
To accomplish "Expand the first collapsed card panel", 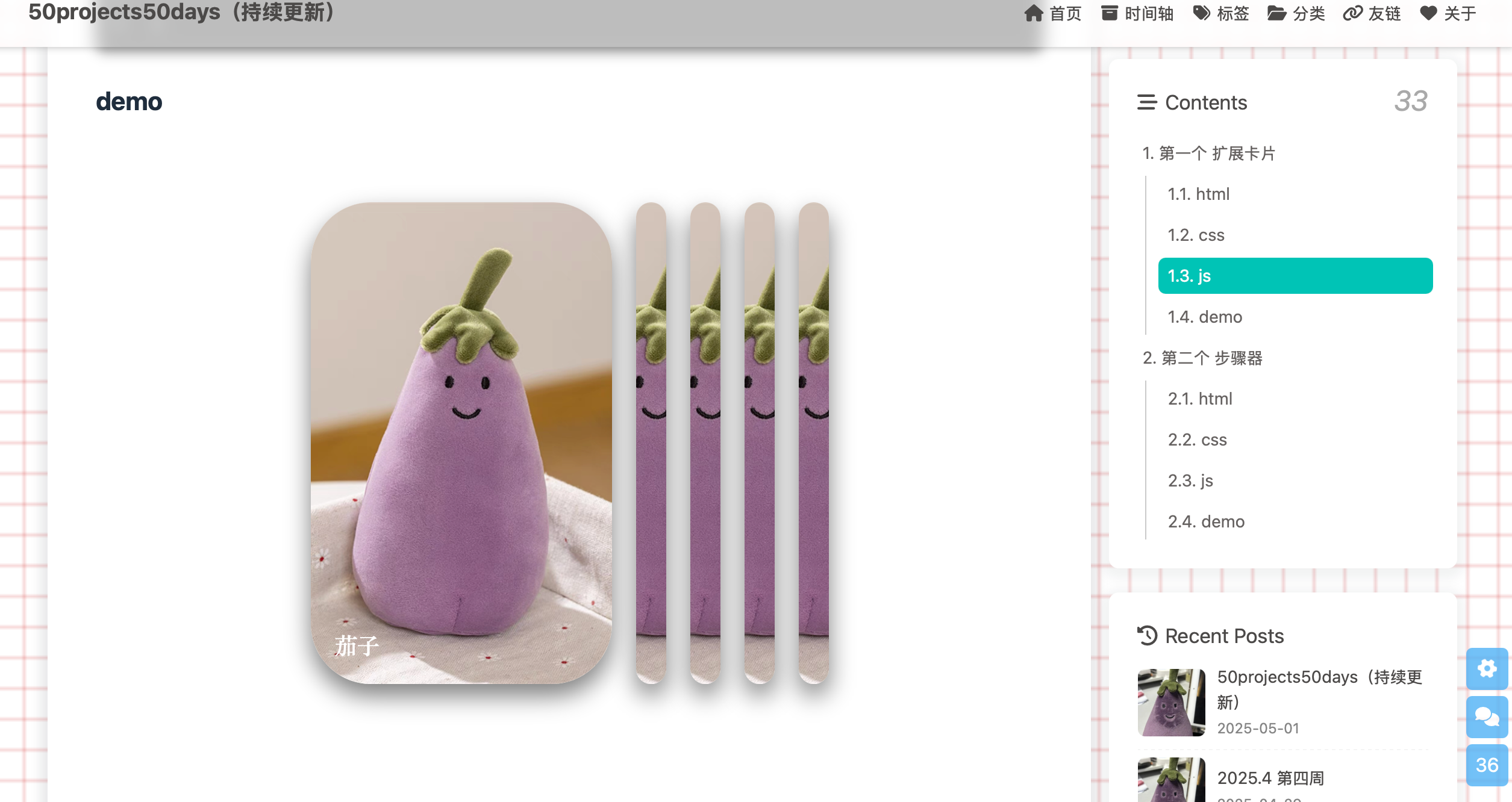I will pos(651,443).
